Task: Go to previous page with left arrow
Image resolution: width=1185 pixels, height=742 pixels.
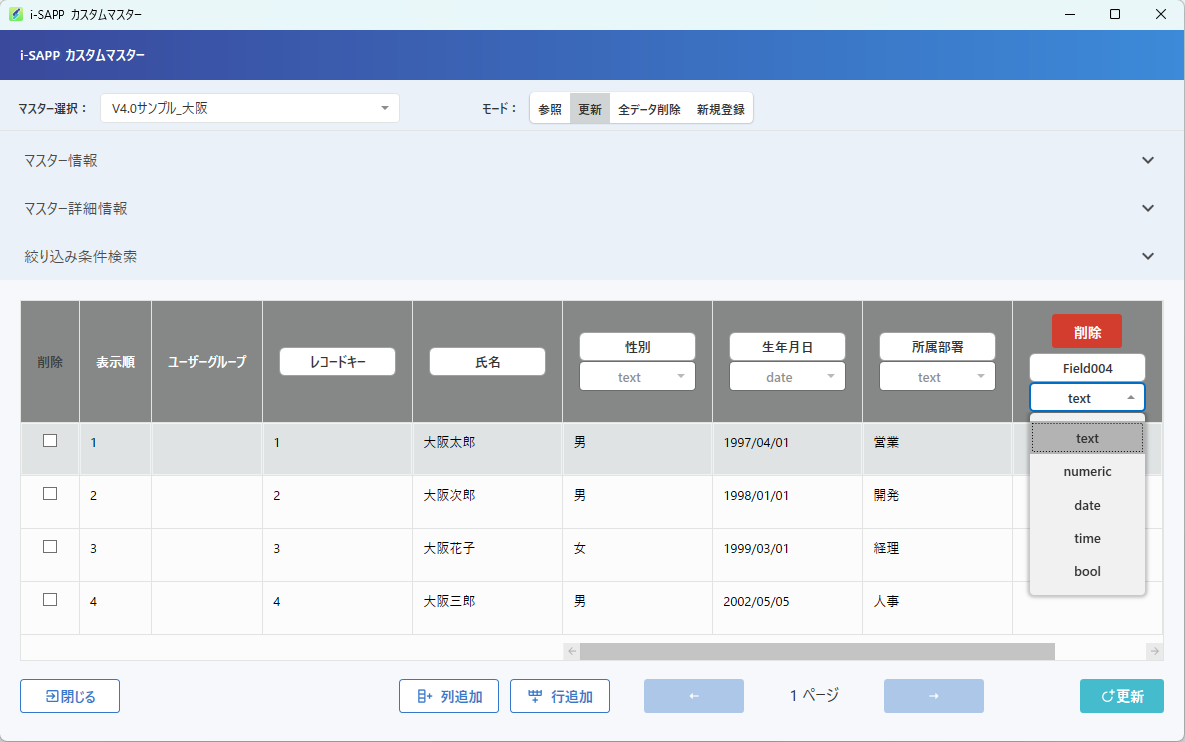Action: point(694,696)
